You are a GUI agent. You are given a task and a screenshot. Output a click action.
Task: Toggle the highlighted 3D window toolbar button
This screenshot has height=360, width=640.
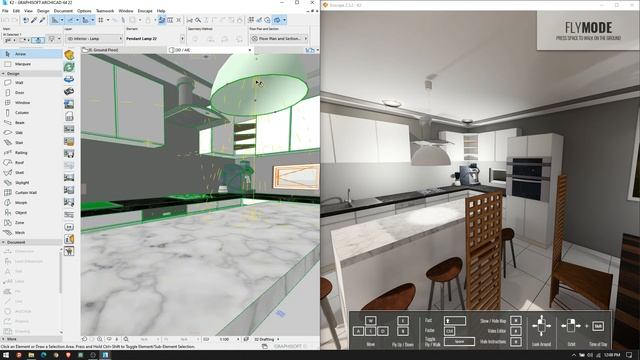pos(277,20)
